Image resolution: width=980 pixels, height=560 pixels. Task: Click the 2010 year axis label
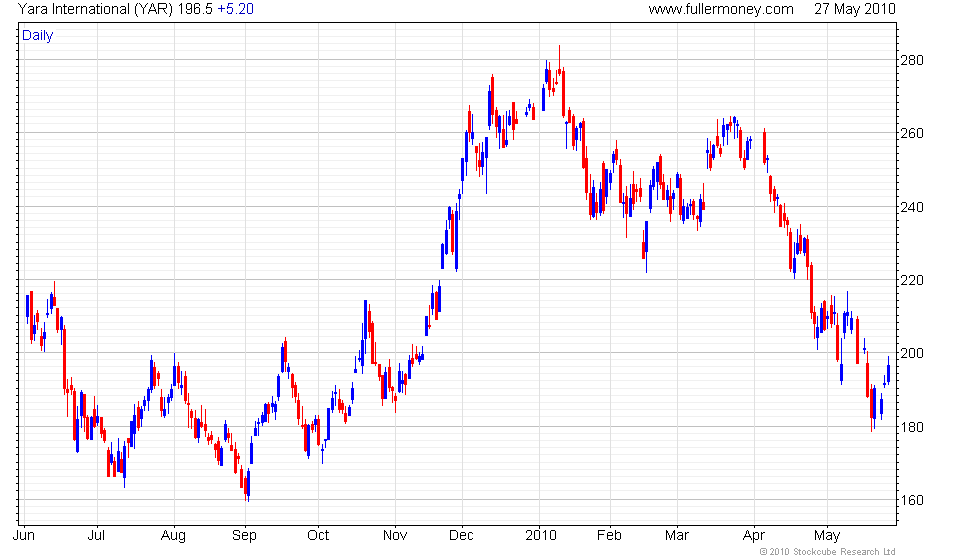(x=541, y=536)
